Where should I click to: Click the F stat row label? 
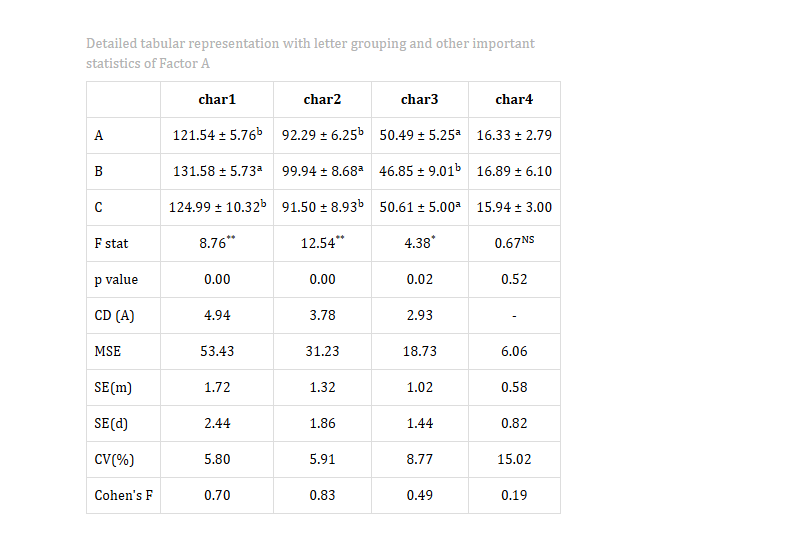(x=111, y=243)
